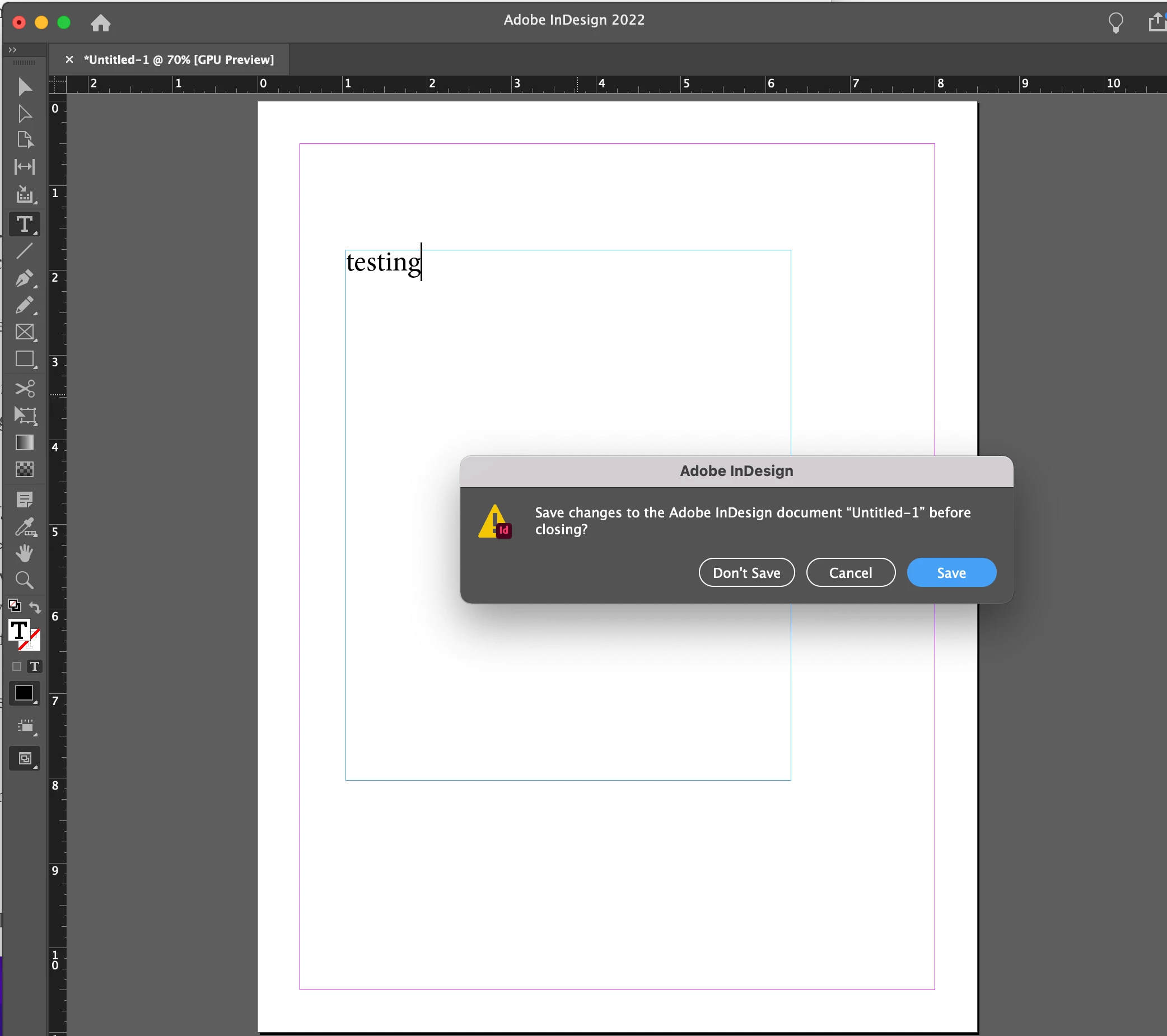Click the text fill color swatch
This screenshot has width=1167, height=1036.
click(19, 631)
